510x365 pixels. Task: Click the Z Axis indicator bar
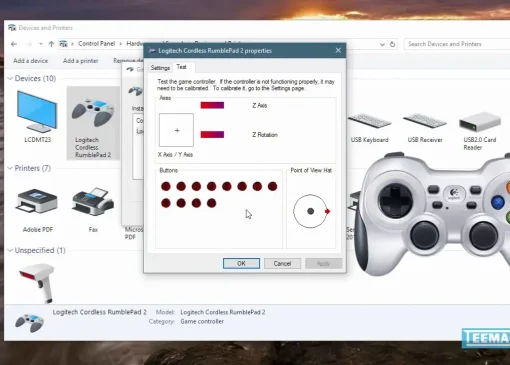click(x=212, y=105)
